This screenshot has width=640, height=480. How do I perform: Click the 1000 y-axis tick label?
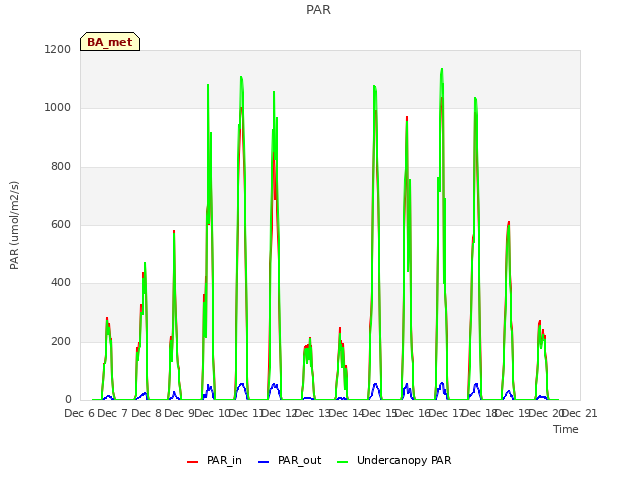point(58,108)
